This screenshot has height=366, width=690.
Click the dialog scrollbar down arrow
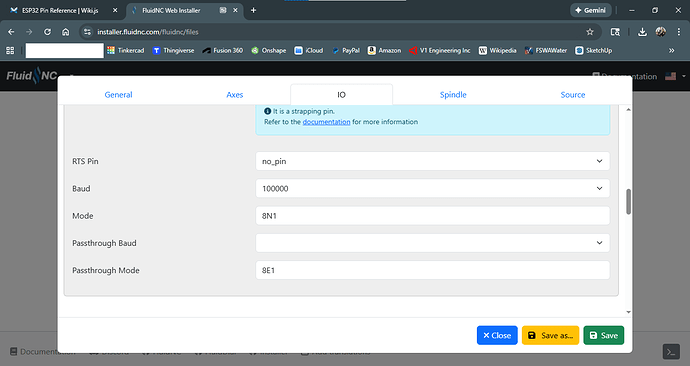point(628,312)
